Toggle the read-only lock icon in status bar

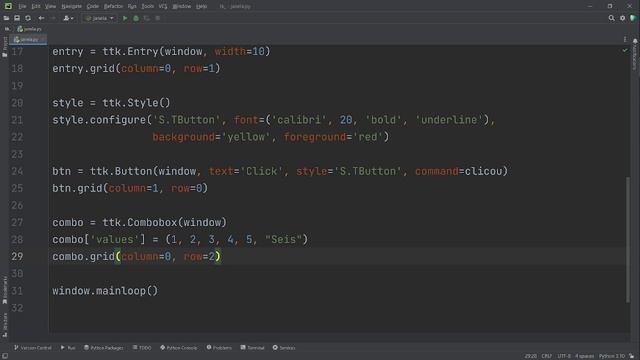click(x=632, y=356)
